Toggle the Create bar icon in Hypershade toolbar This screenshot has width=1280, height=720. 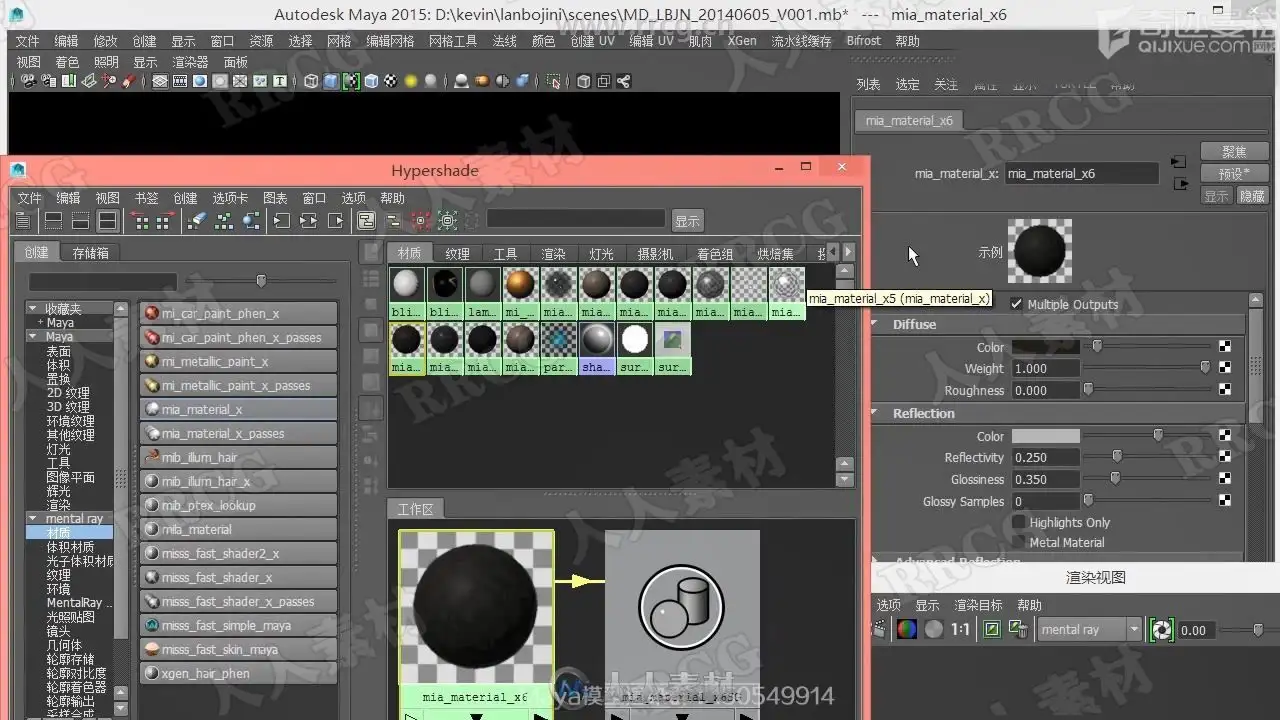[23, 221]
